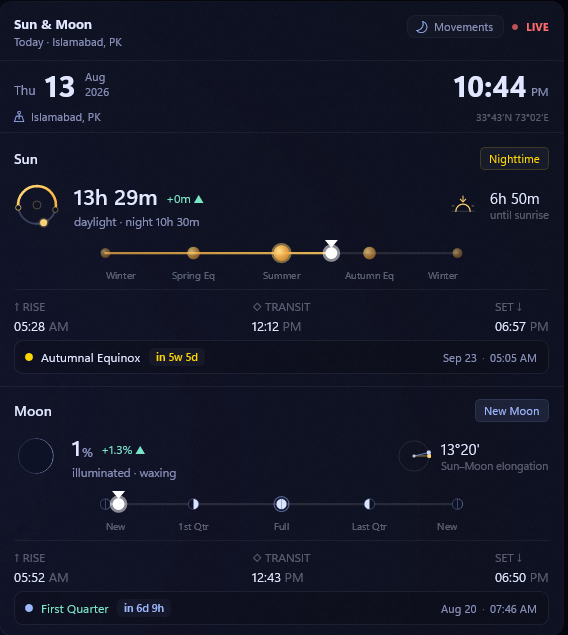Viewport: 568px width, 635px height.
Task: Select the Last Qtr phase icon
Action: point(369,504)
